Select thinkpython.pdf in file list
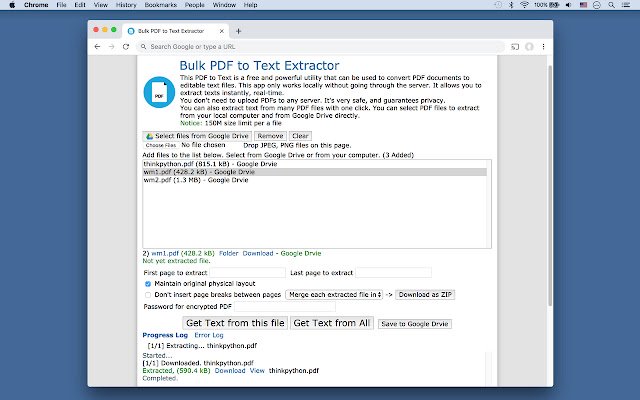This screenshot has height=400, width=640. 314,164
